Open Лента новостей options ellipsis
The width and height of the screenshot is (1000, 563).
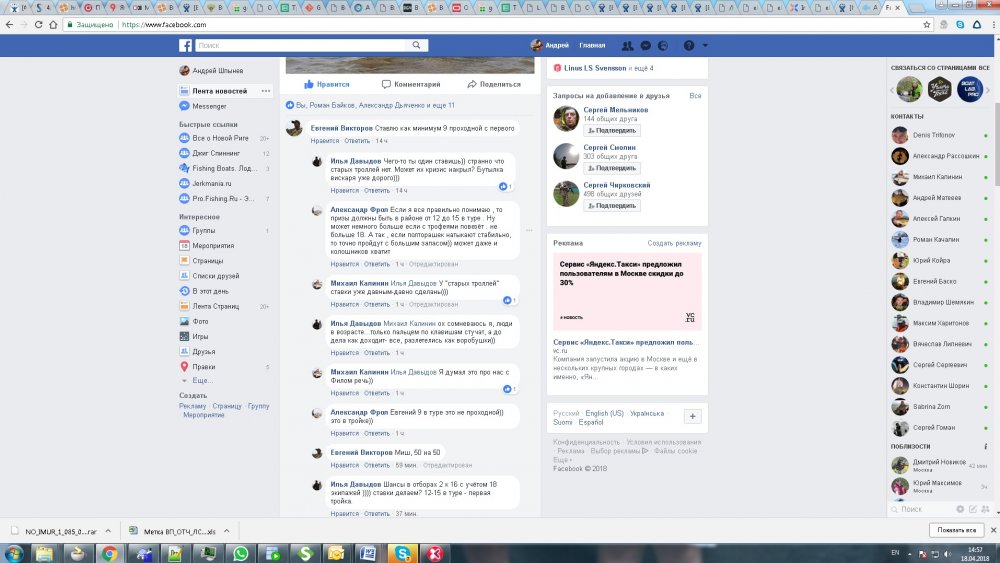click(x=266, y=91)
